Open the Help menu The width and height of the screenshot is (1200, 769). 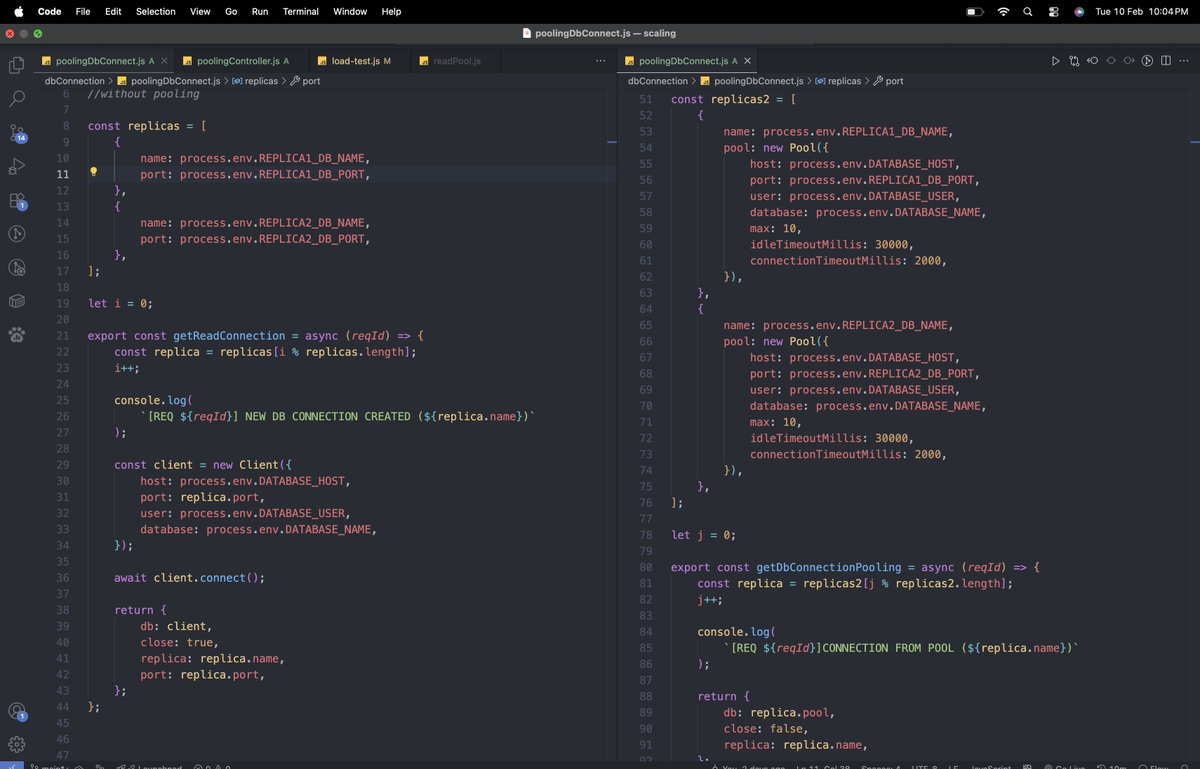391,11
